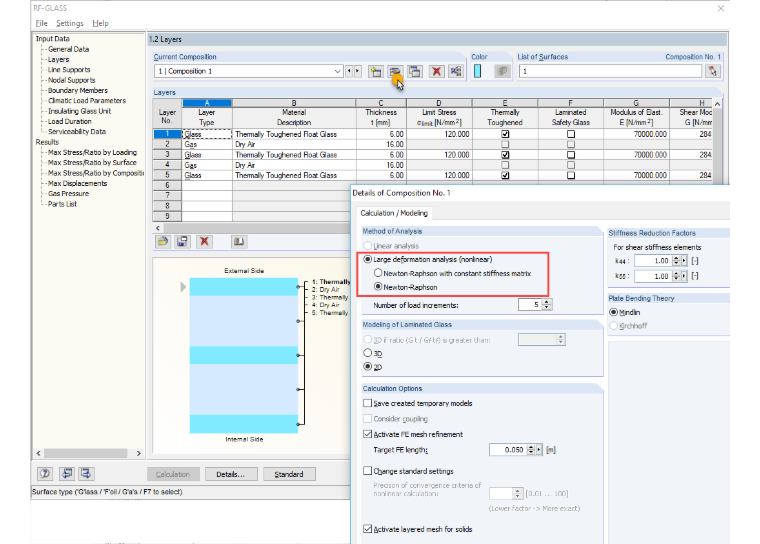This screenshot has height=544, width=760.
Task: Increase number of load increments stepper
Action: click(547, 302)
